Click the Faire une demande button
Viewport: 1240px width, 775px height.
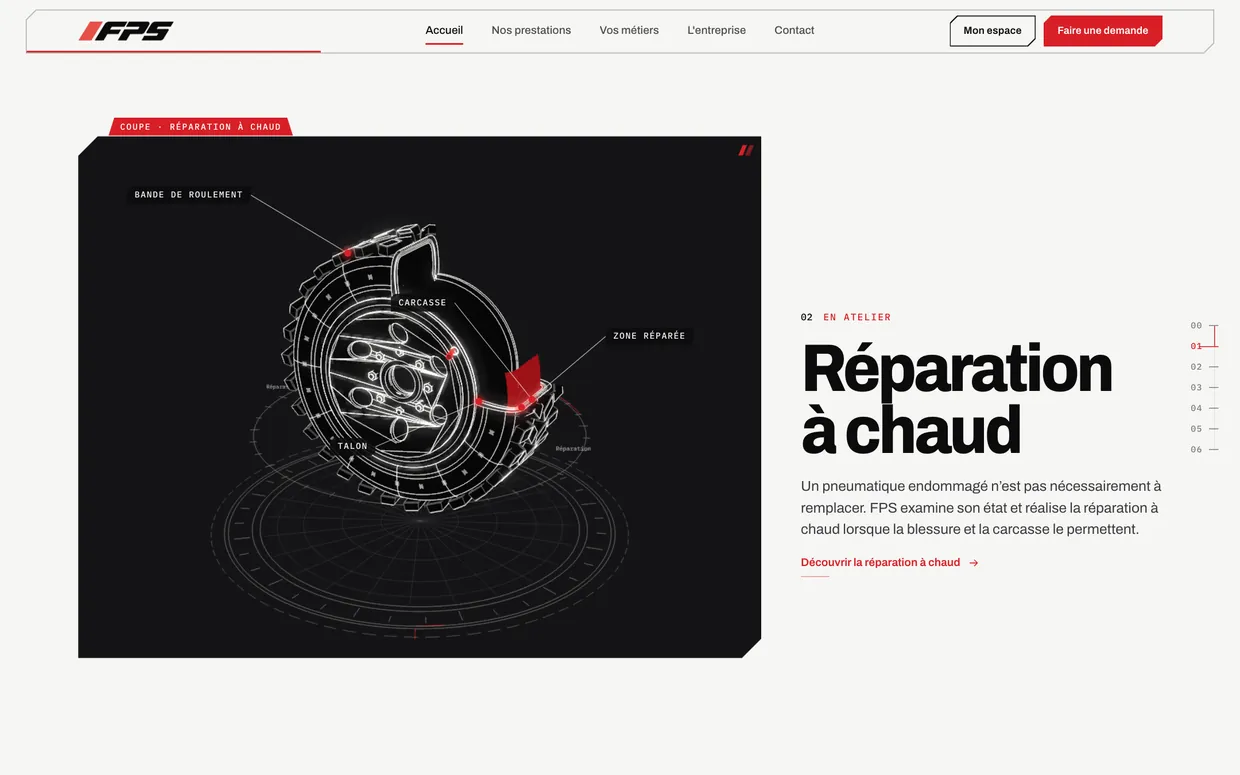[1103, 31]
